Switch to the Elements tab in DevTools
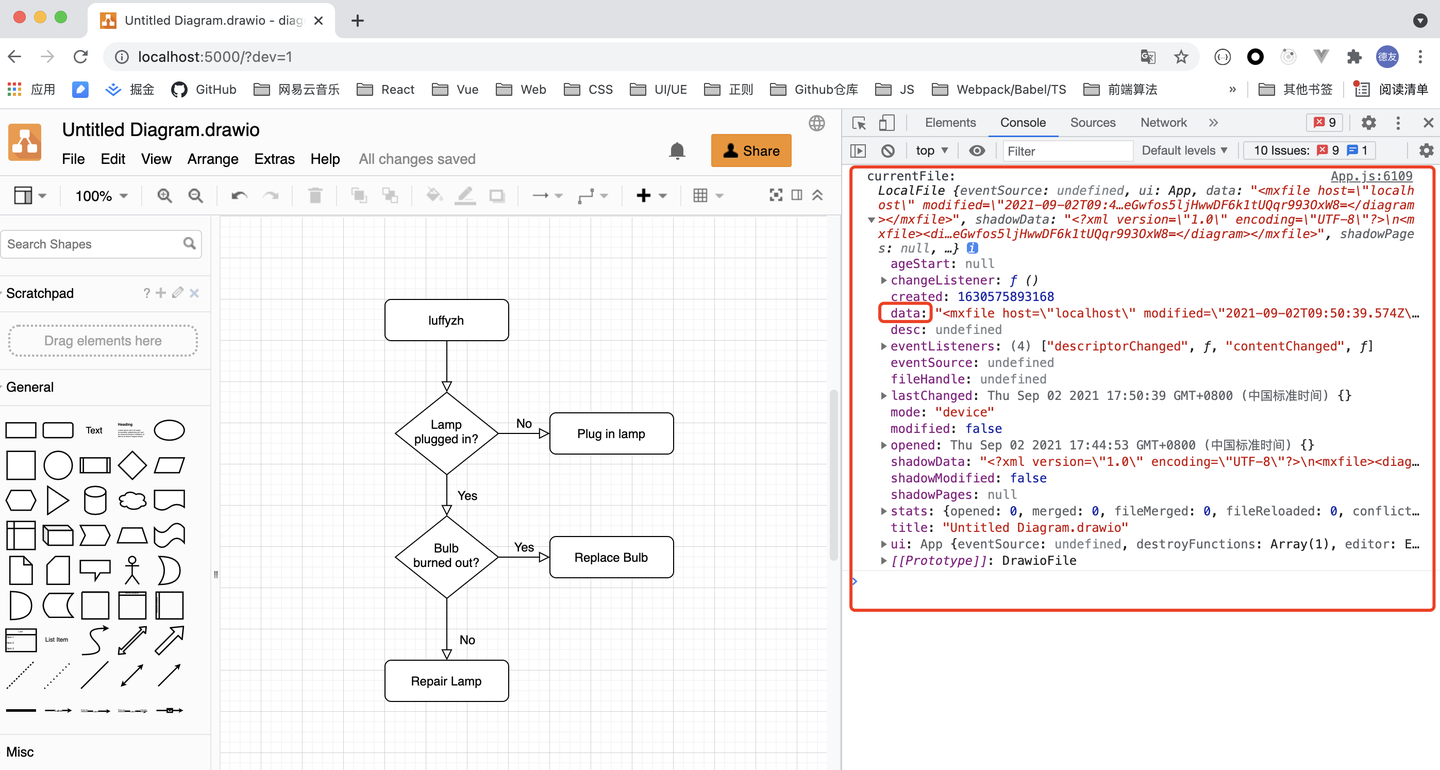This screenshot has height=770, width=1440. click(x=950, y=123)
